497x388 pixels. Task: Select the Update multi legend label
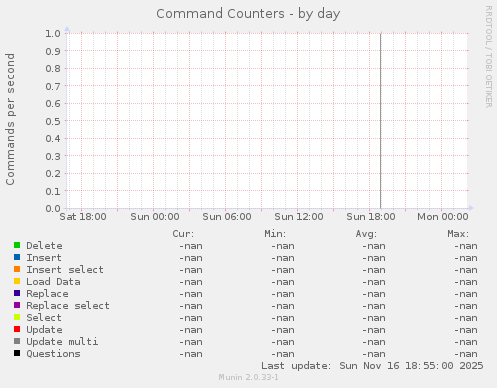[x=62, y=342]
